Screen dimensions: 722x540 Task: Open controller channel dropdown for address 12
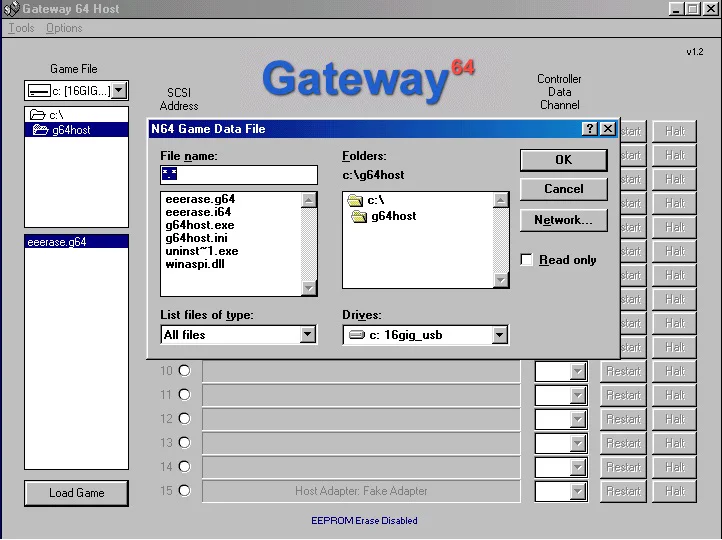[x=577, y=419]
